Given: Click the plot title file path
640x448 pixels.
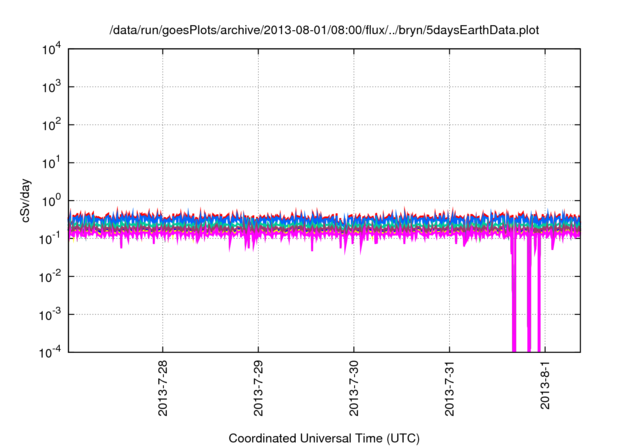Looking at the screenshot, I should tap(324, 30).
